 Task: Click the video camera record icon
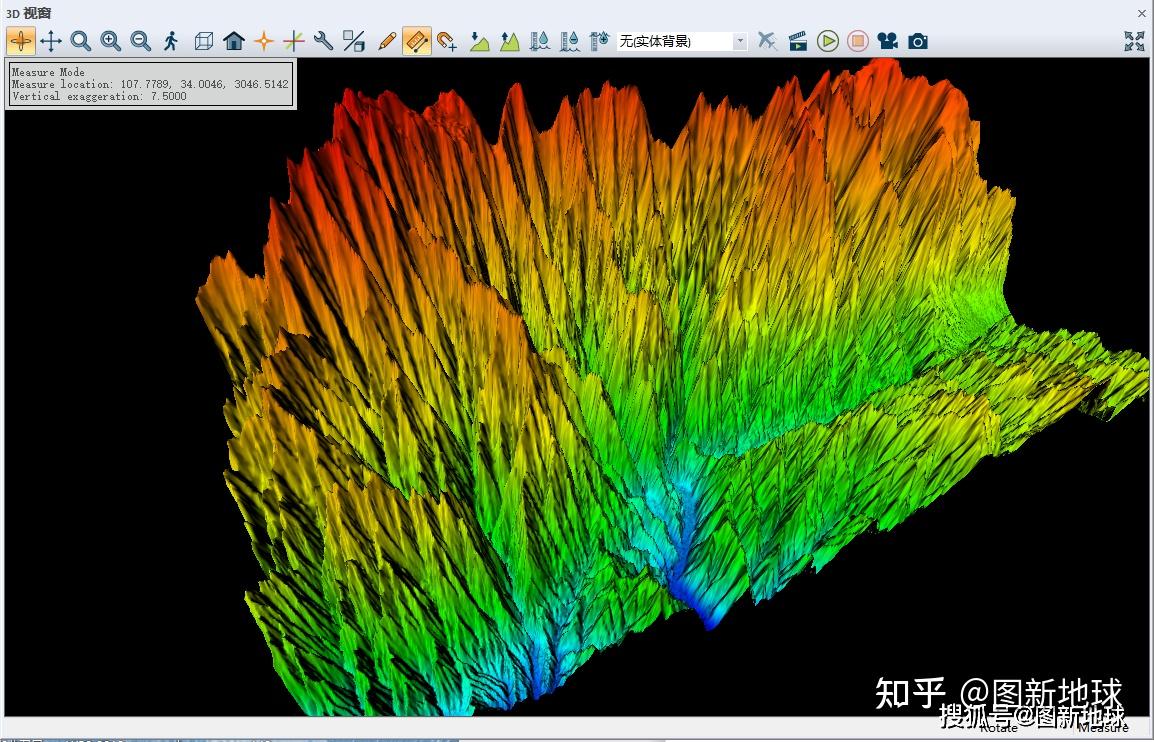click(x=888, y=40)
